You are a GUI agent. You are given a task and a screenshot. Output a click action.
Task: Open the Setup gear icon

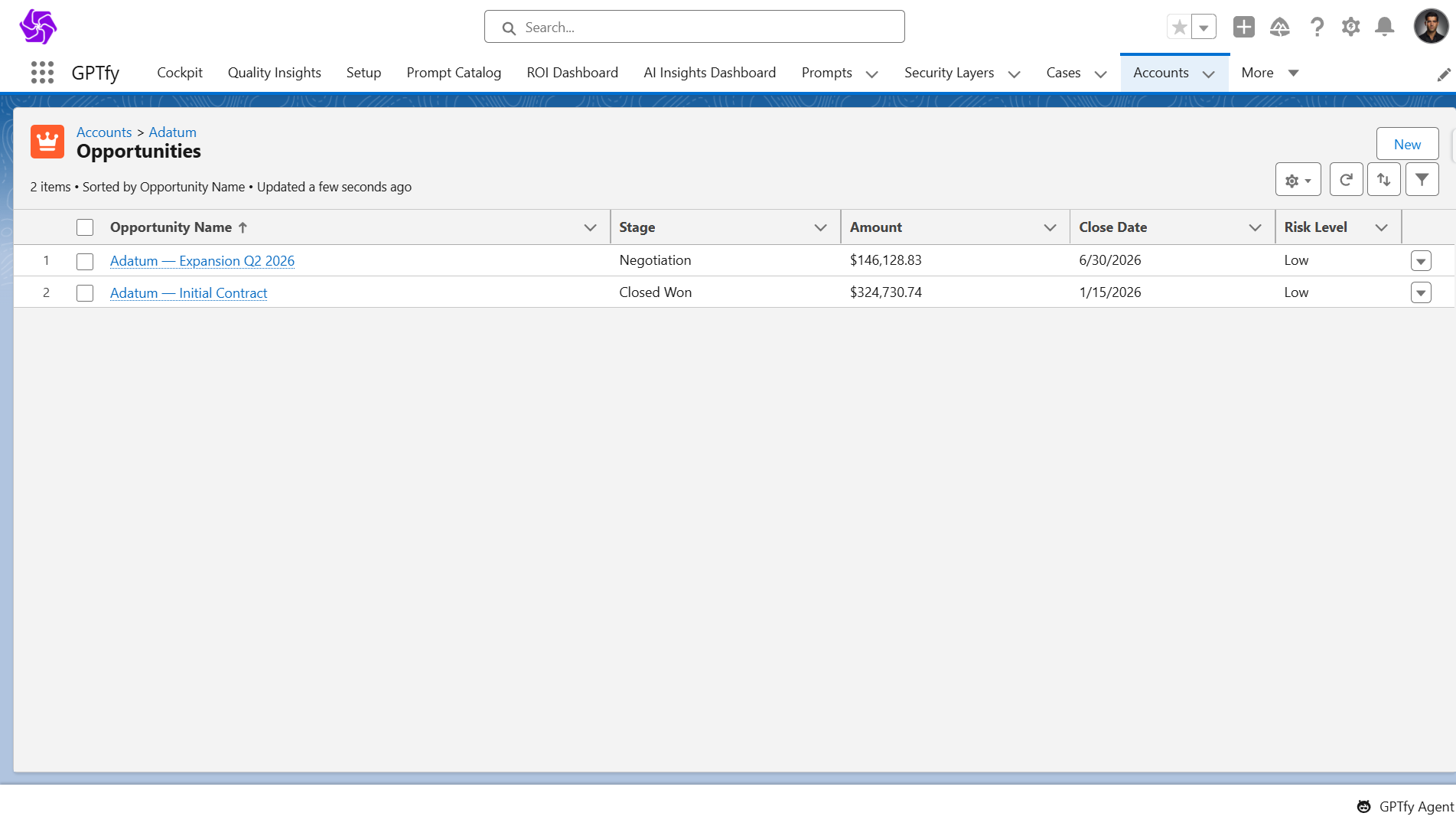click(x=1350, y=27)
